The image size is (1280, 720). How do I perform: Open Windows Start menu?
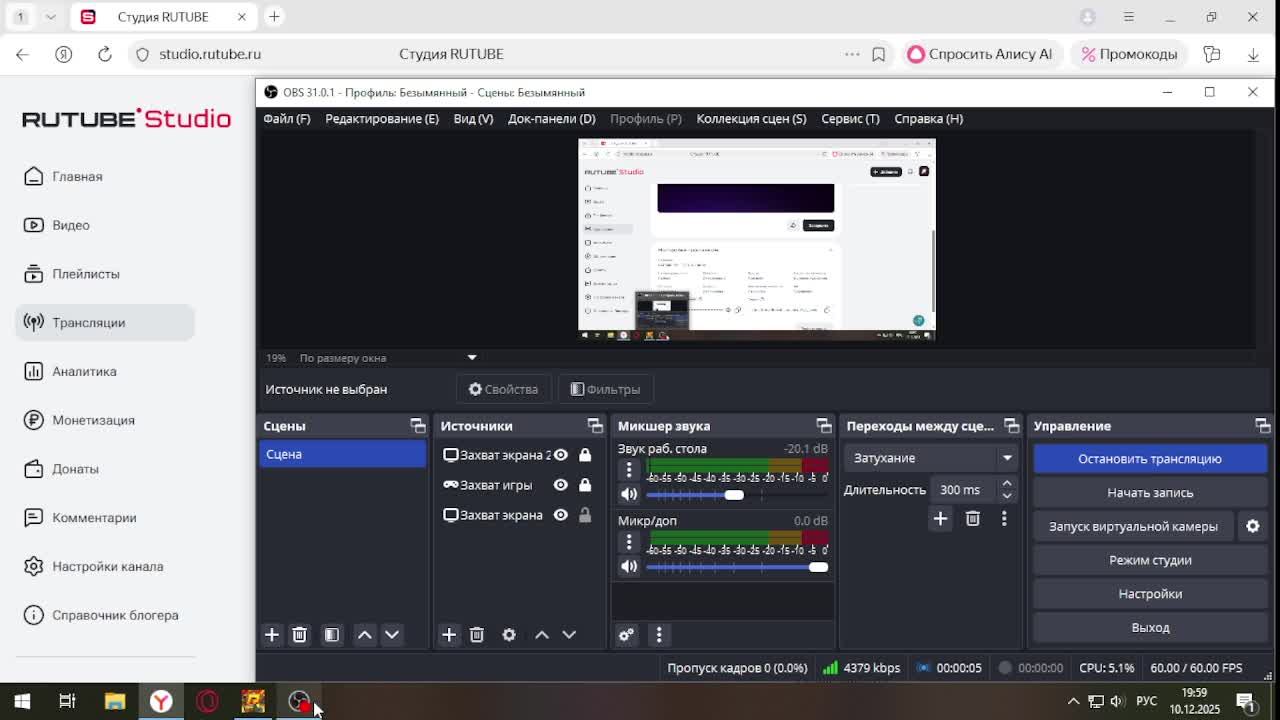22,701
